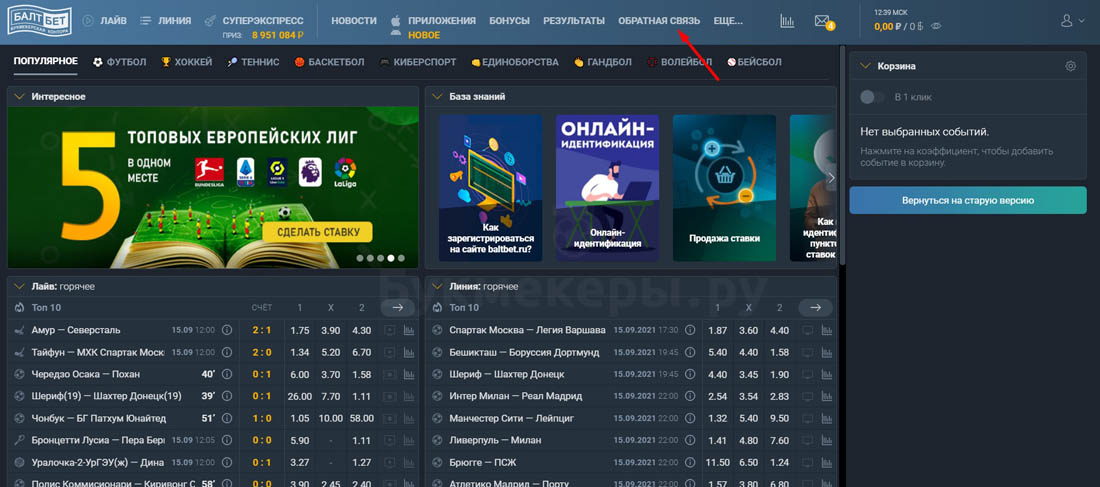Open 'Как зарегистрироваться на сайте baltbet.ru?' card
The width and height of the screenshot is (1100, 487).
(490, 188)
